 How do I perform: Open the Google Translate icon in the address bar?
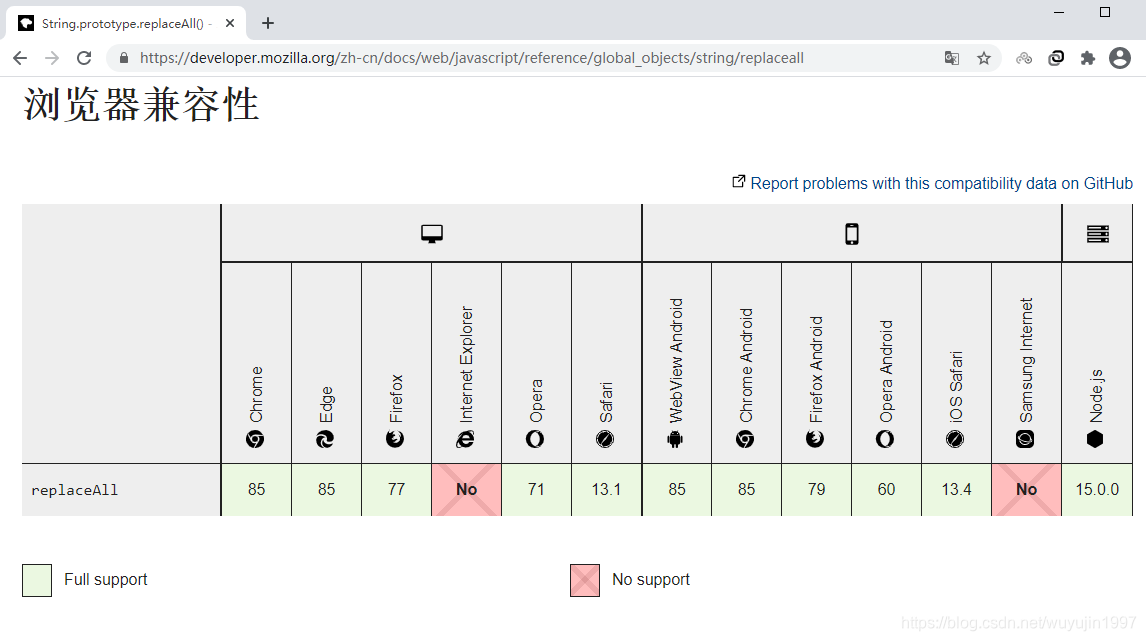point(951,58)
